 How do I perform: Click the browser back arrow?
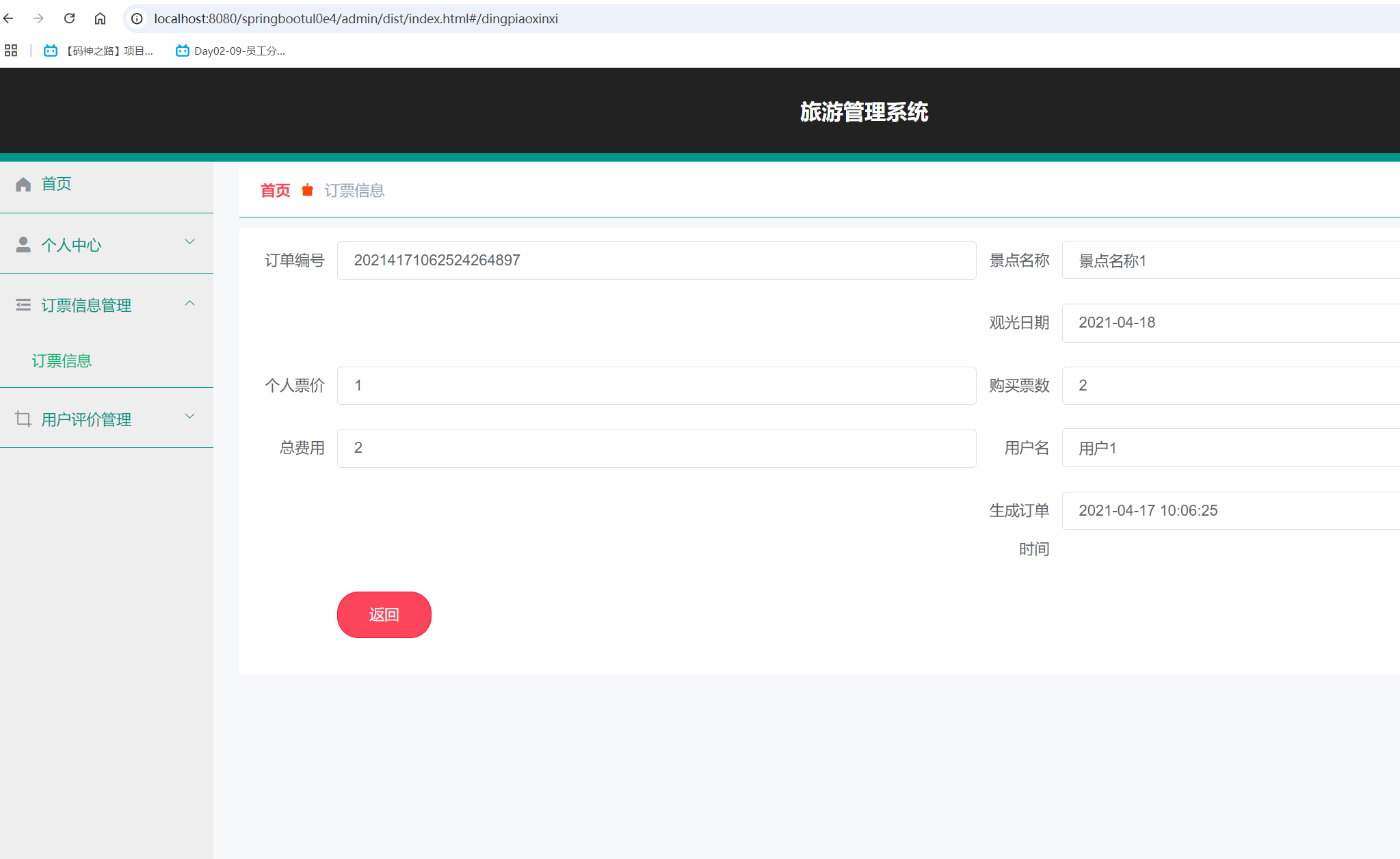[x=8, y=18]
